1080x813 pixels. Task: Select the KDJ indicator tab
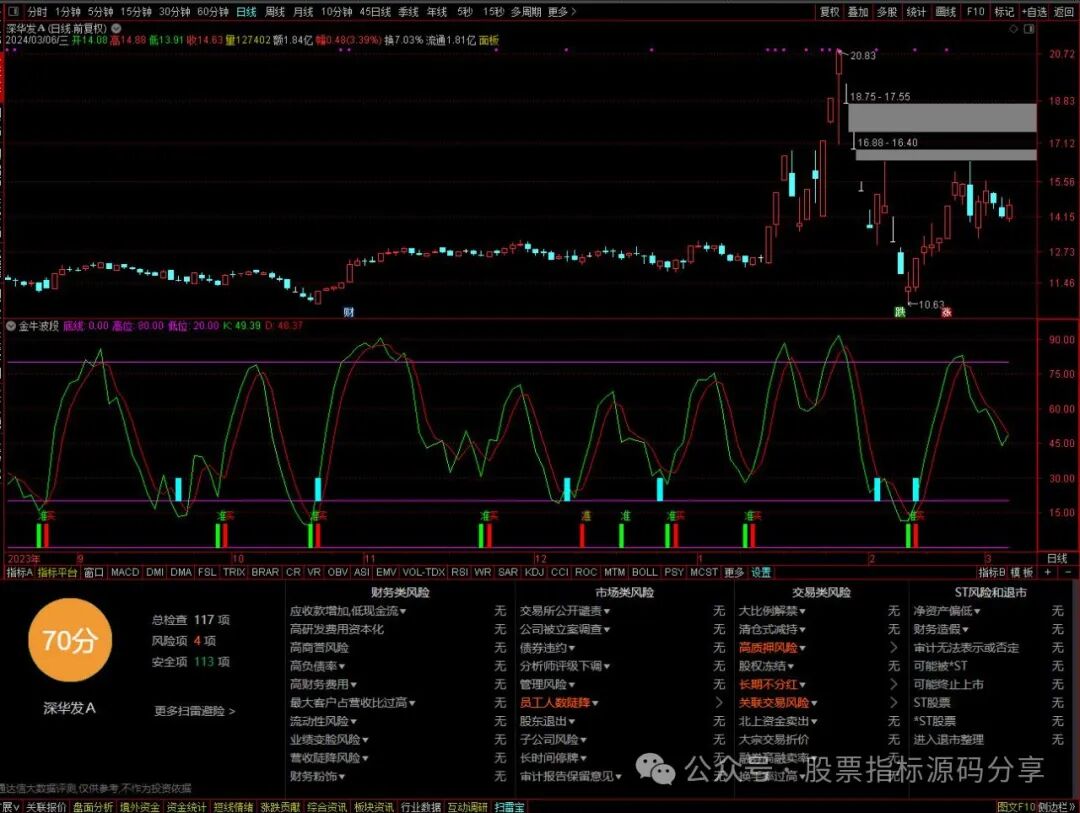(534, 572)
